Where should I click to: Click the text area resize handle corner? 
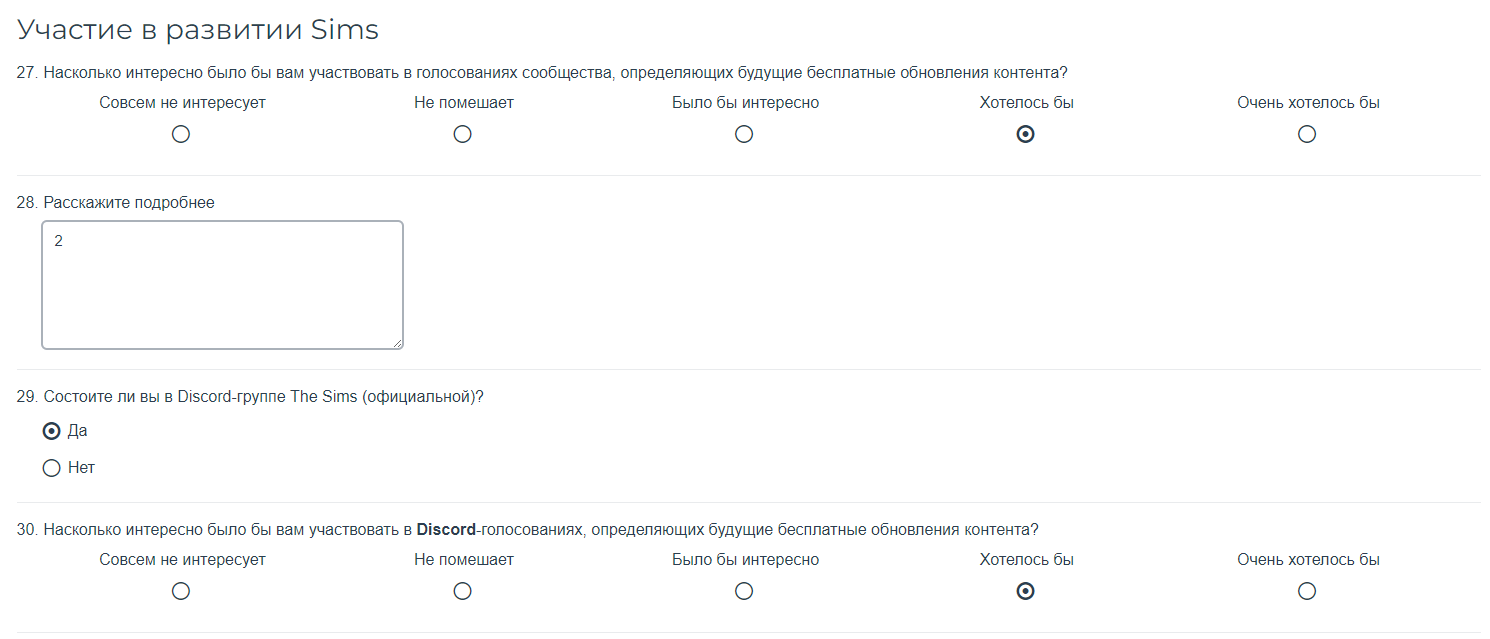397,343
